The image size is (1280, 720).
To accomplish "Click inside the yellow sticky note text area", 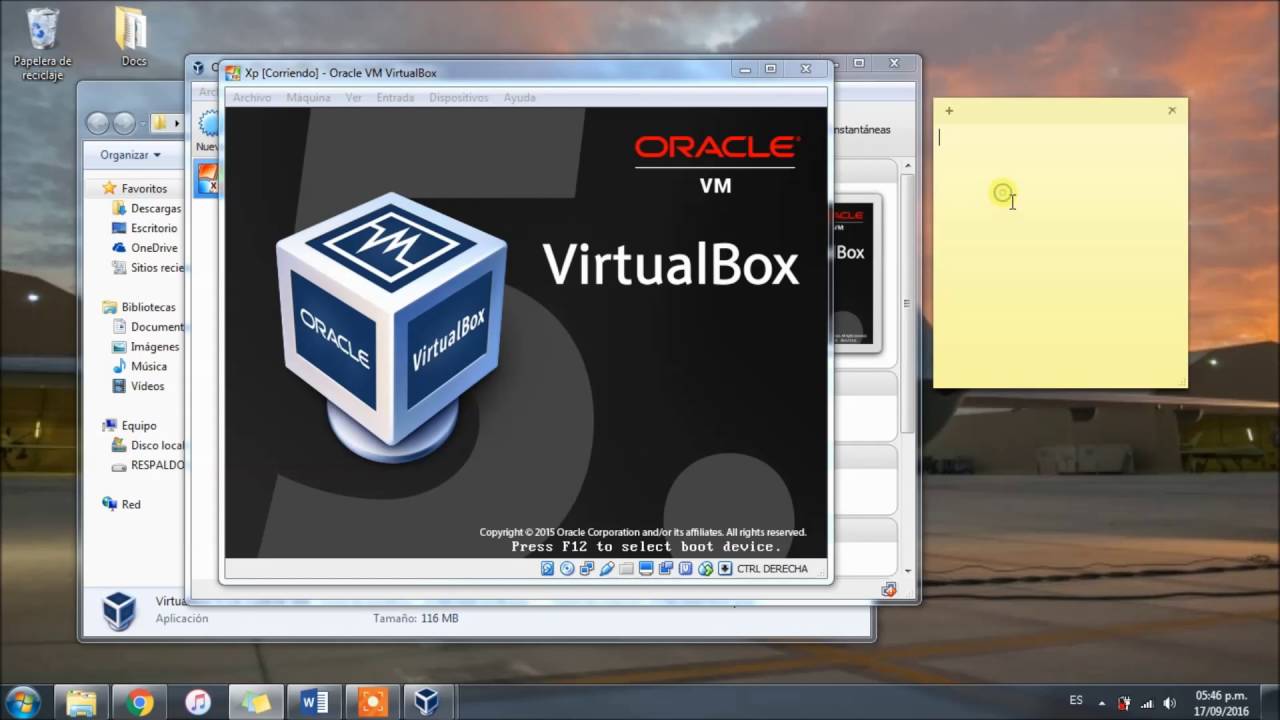I will coord(1060,255).
